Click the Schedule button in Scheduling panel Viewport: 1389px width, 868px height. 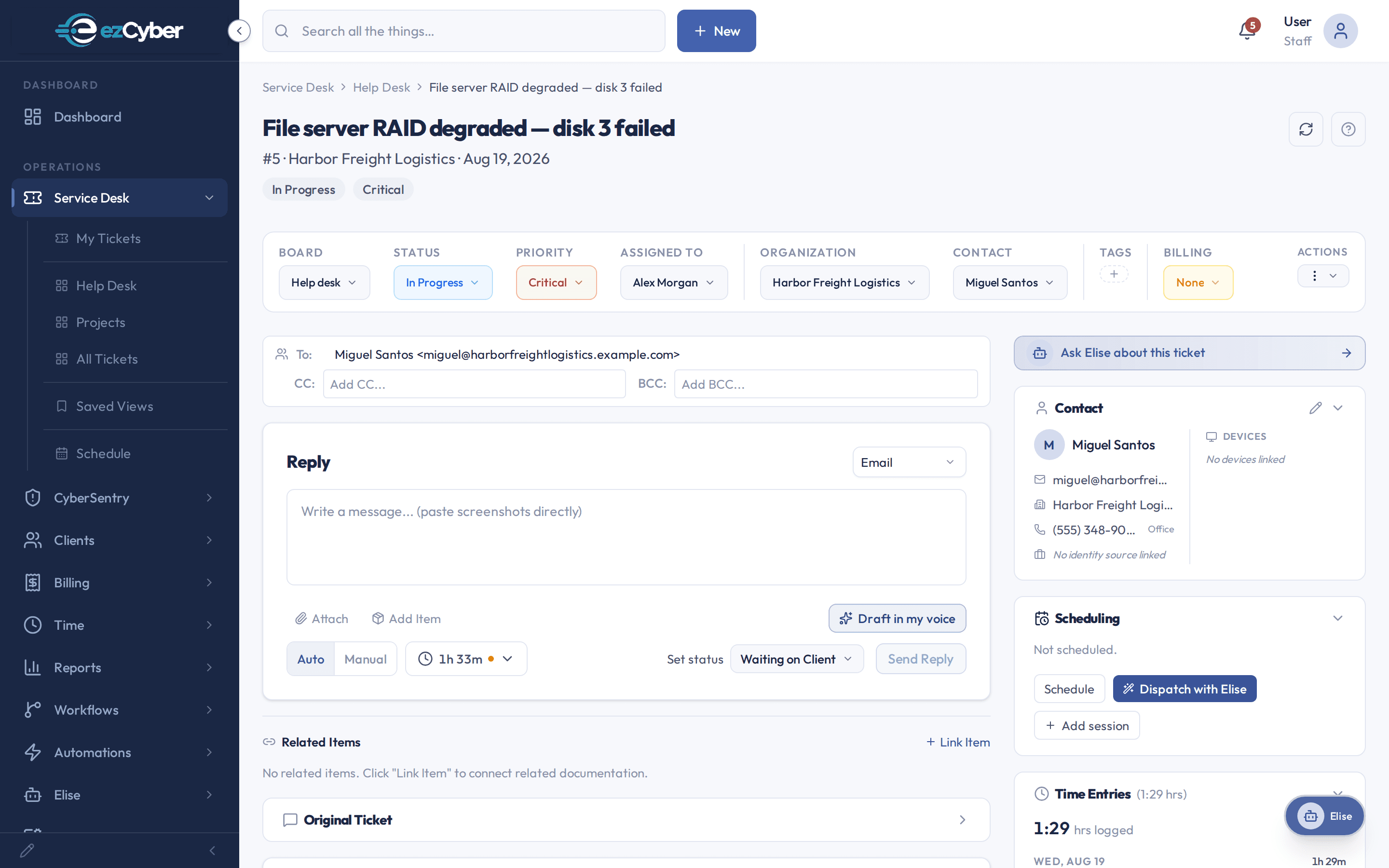[x=1069, y=689]
